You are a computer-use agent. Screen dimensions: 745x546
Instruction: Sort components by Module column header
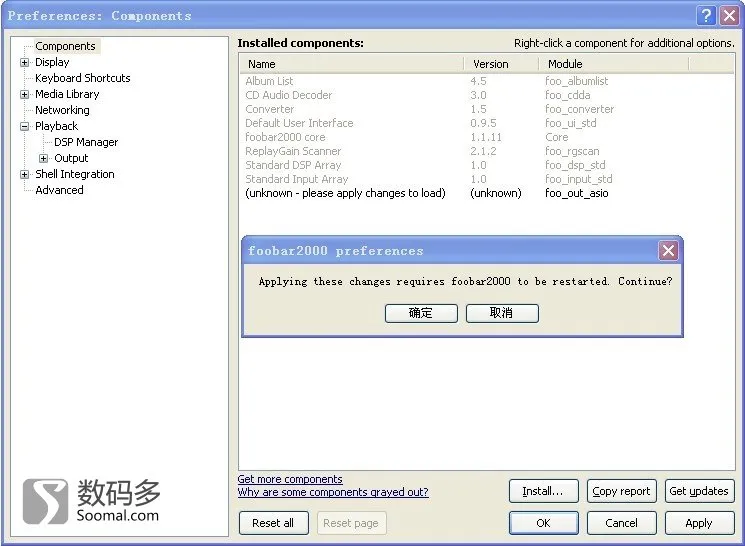pos(613,64)
